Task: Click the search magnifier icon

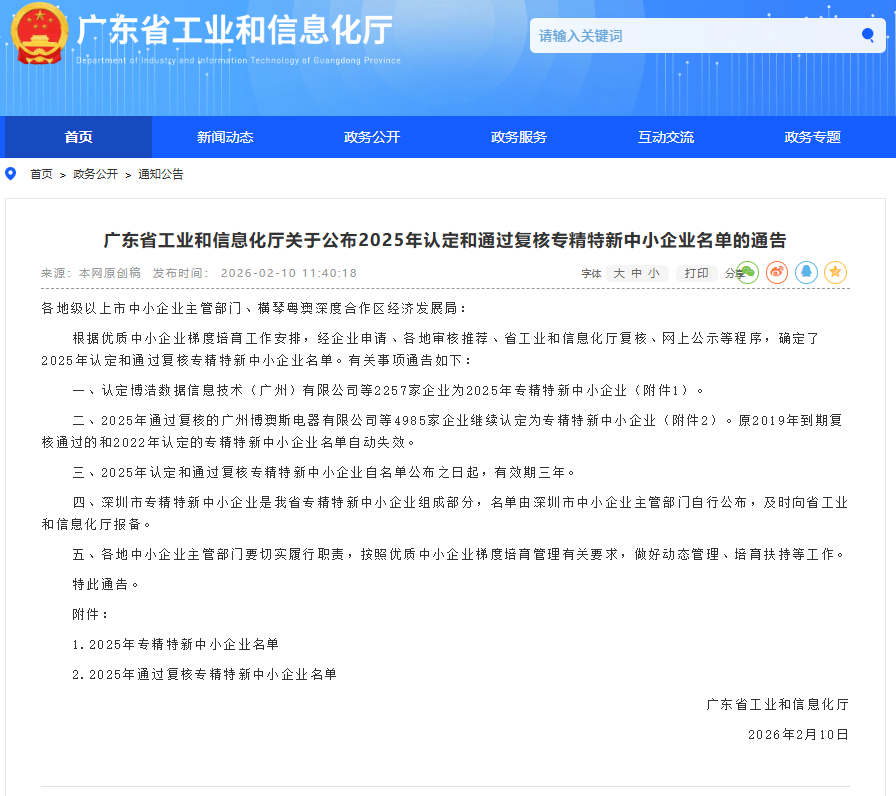Action: (x=867, y=36)
